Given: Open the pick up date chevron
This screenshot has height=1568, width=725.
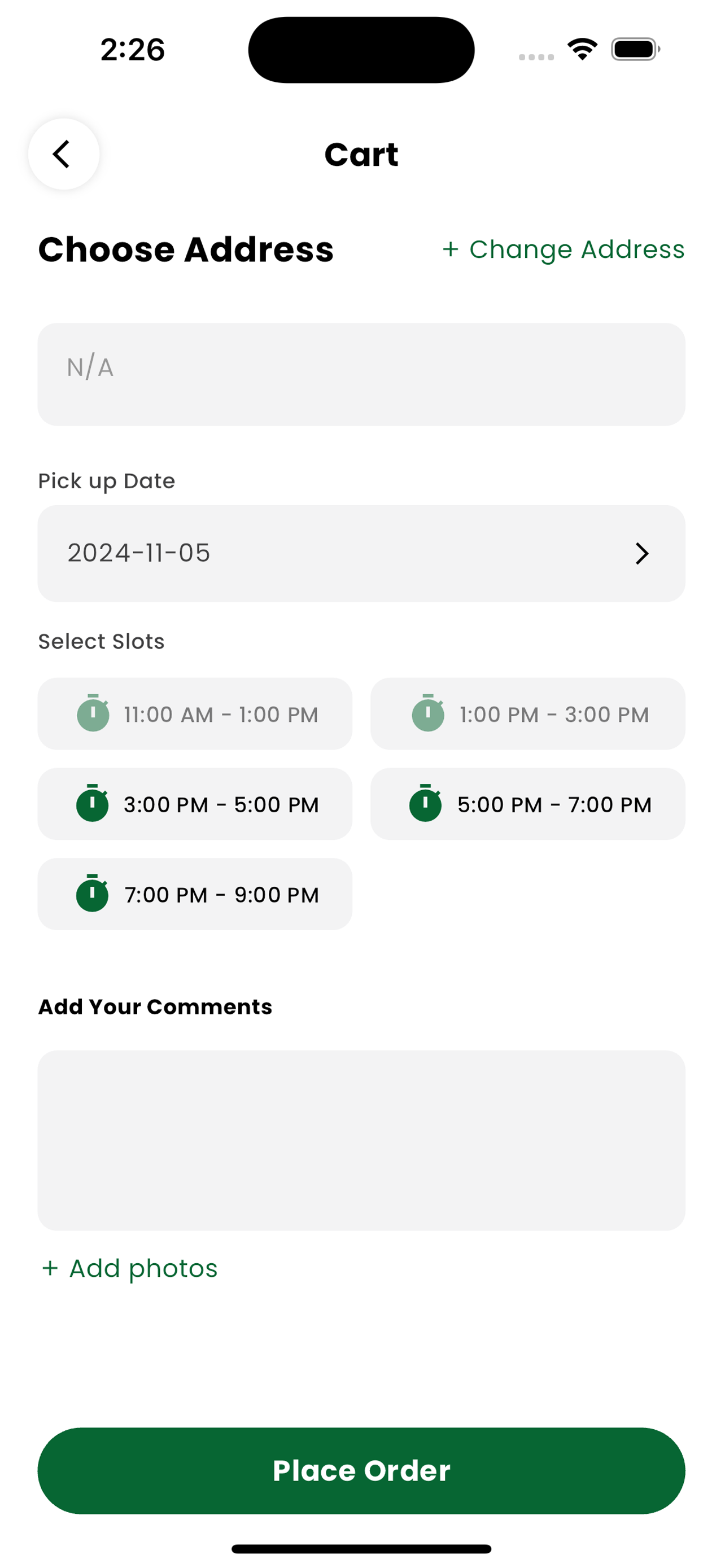Looking at the screenshot, I should coord(642,553).
